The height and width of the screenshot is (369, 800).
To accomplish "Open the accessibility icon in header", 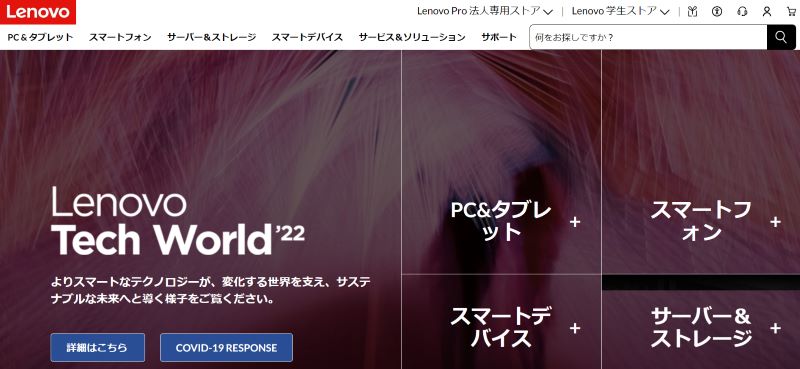I will (x=717, y=11).
